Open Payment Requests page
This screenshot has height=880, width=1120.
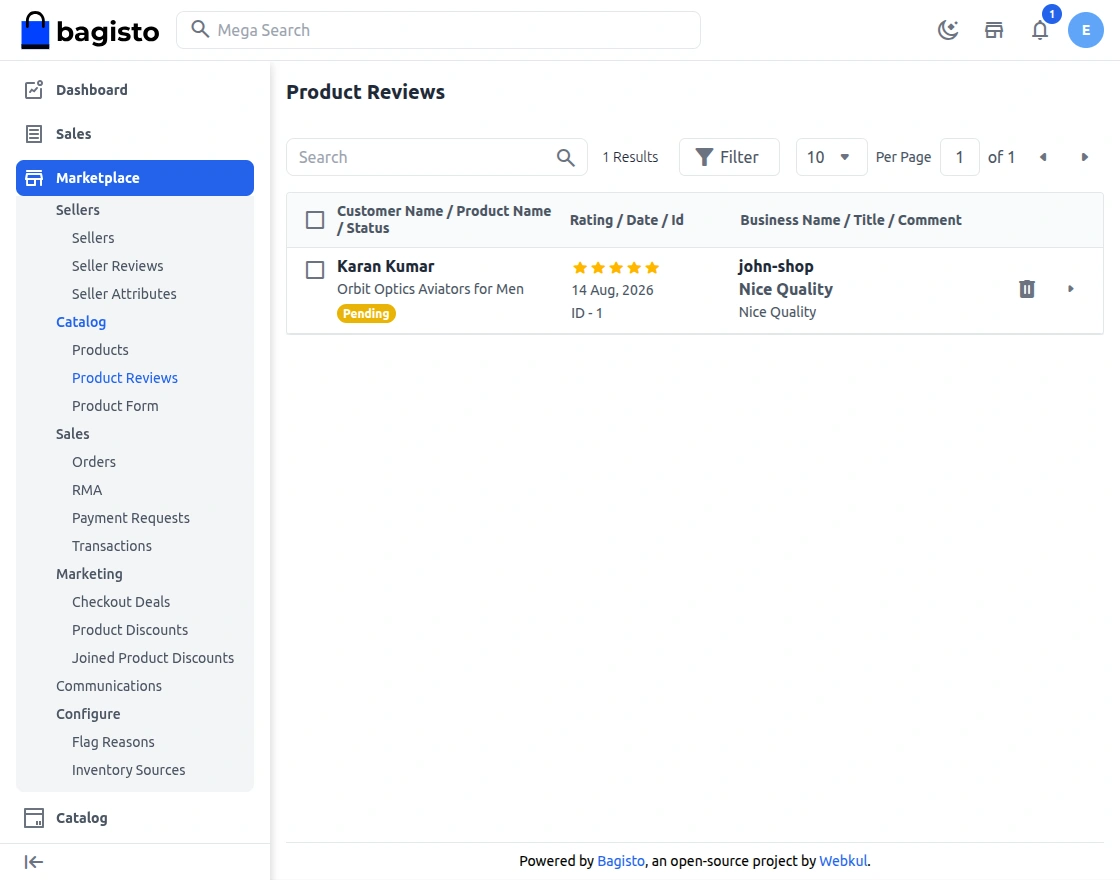pos(131,518)
